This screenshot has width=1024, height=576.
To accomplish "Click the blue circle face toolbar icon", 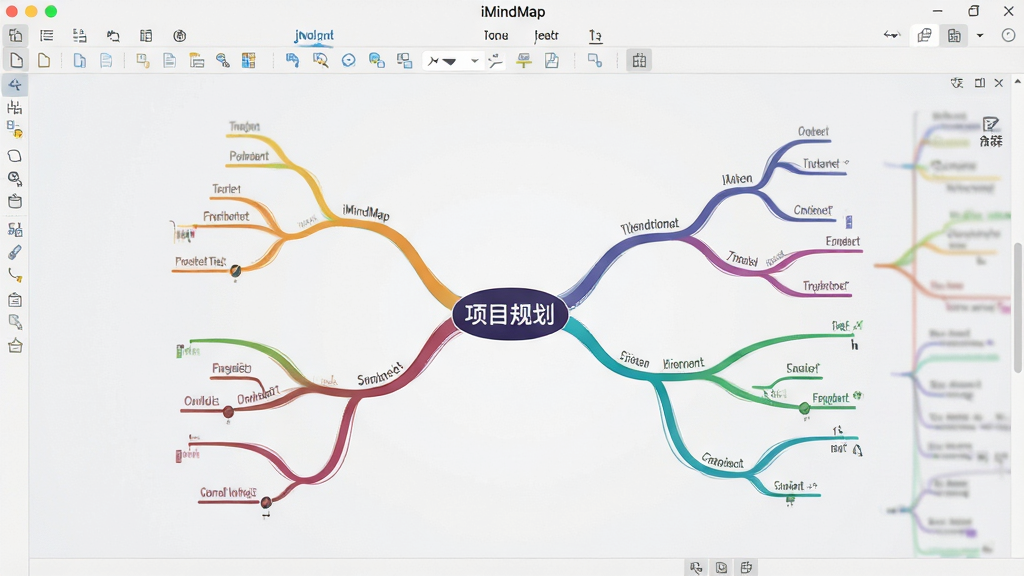I will (349, 61).
